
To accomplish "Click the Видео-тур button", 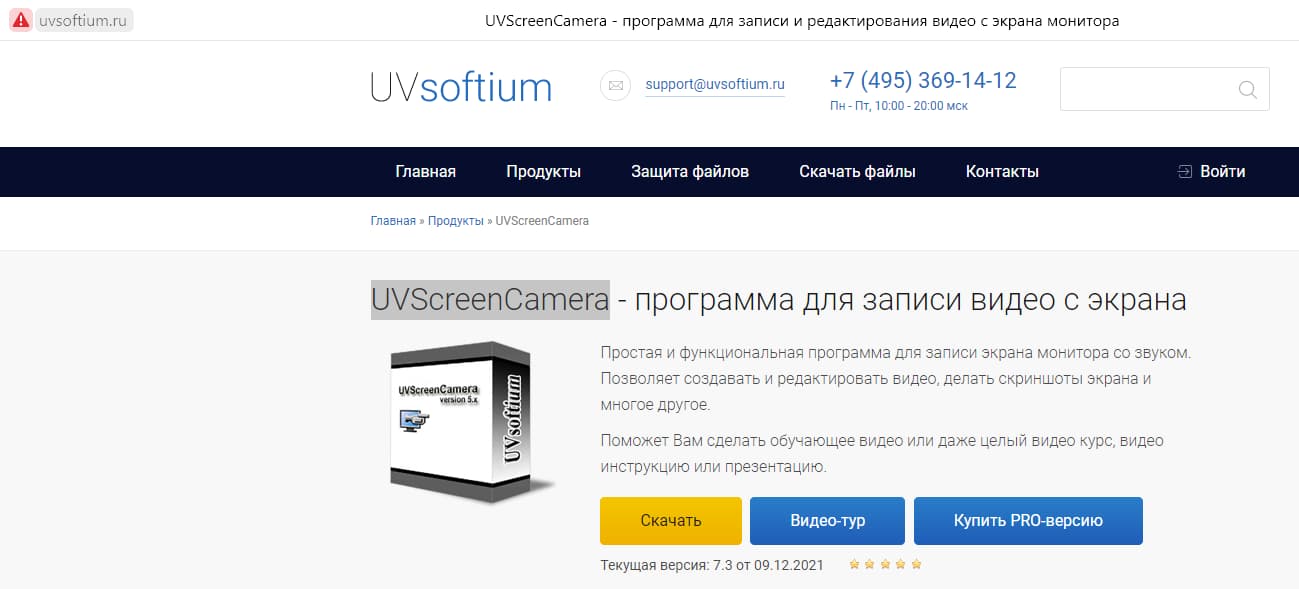I will [827, 521].
